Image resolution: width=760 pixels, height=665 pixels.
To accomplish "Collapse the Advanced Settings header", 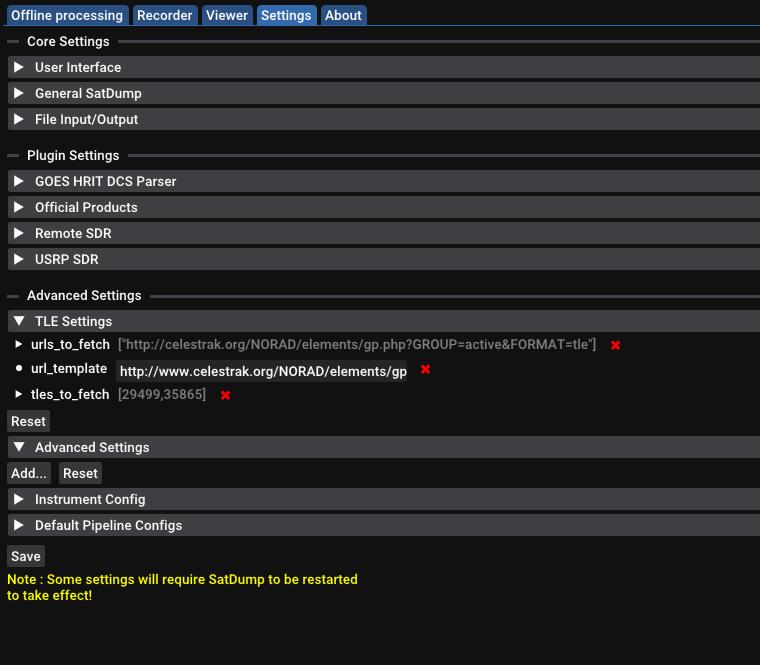I will 384,447.
